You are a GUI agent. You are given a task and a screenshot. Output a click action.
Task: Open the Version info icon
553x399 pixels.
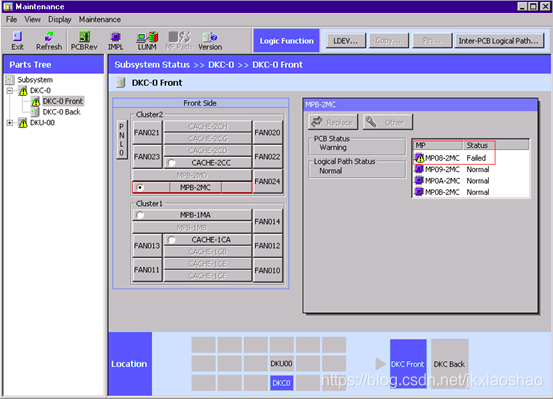pos(210,41)
